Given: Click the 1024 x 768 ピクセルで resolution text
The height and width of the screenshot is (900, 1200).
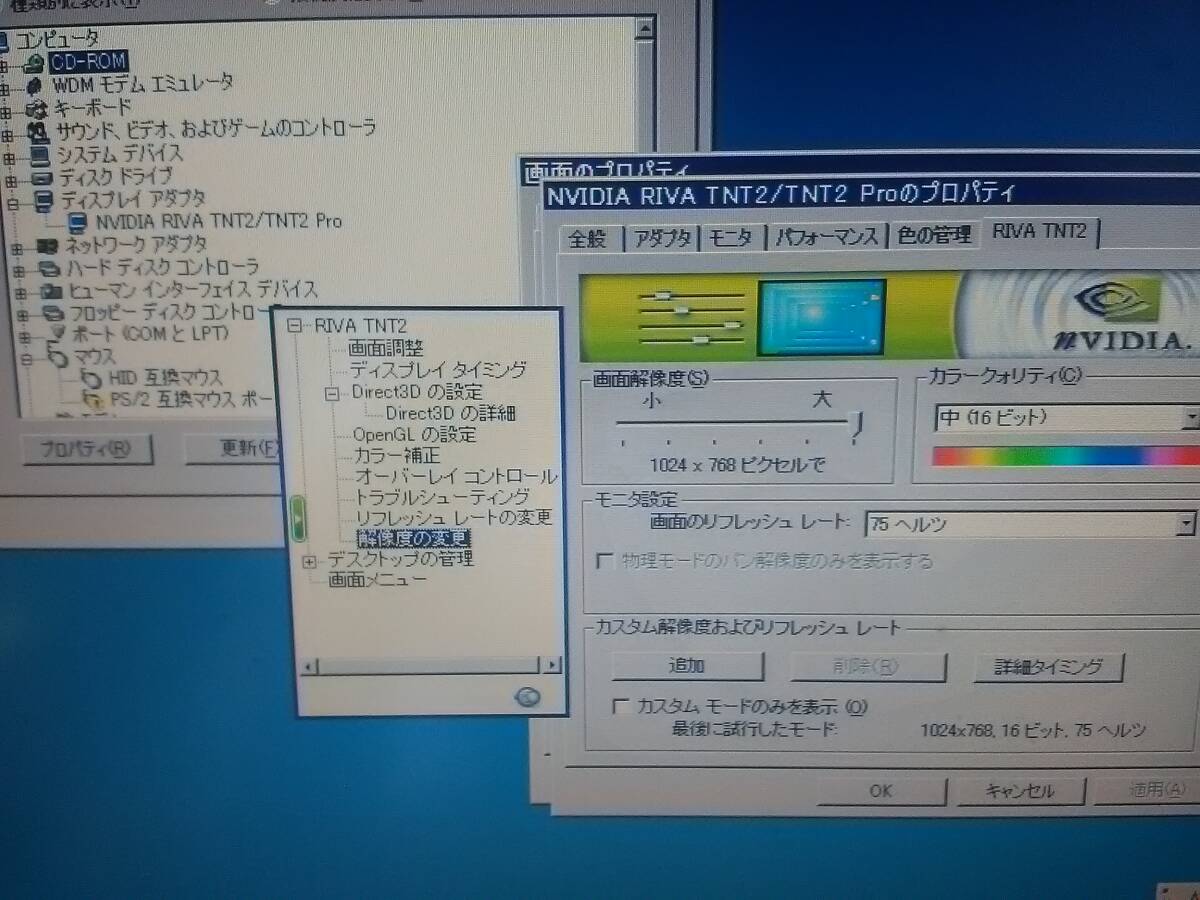Looking at the screenshot, I should tap(738, 465).
